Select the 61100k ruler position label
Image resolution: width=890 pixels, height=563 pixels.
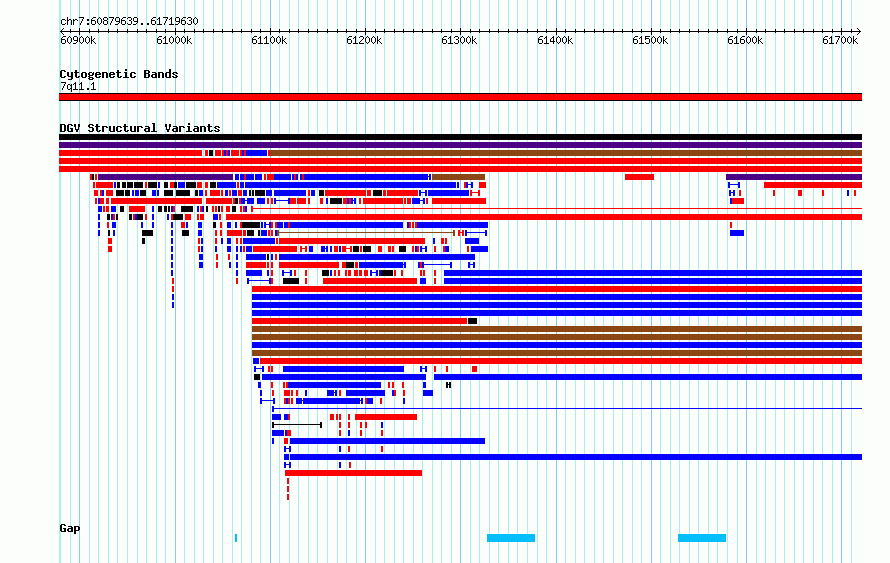[x=269, y=40]
